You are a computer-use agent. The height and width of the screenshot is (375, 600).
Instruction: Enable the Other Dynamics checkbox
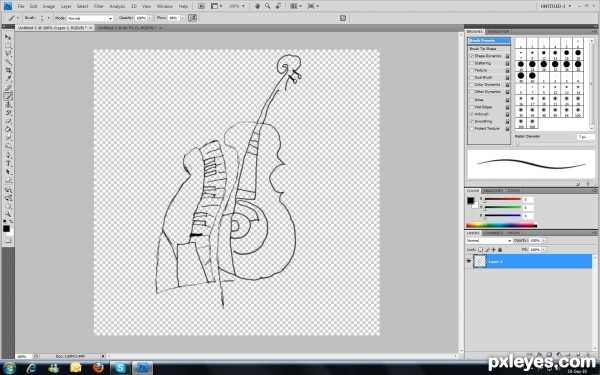coord(471,92)
